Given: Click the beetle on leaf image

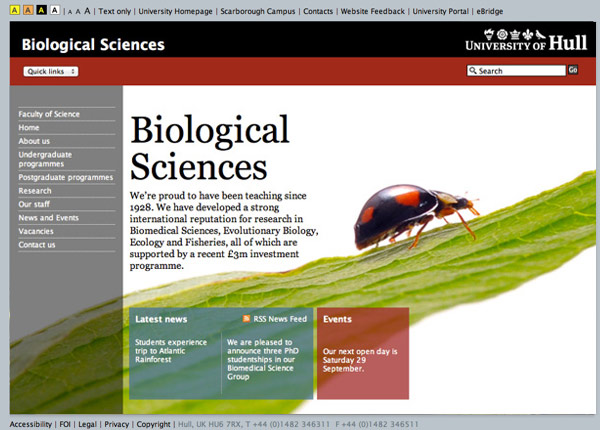Looking at the screenshot, I should 415,216.
